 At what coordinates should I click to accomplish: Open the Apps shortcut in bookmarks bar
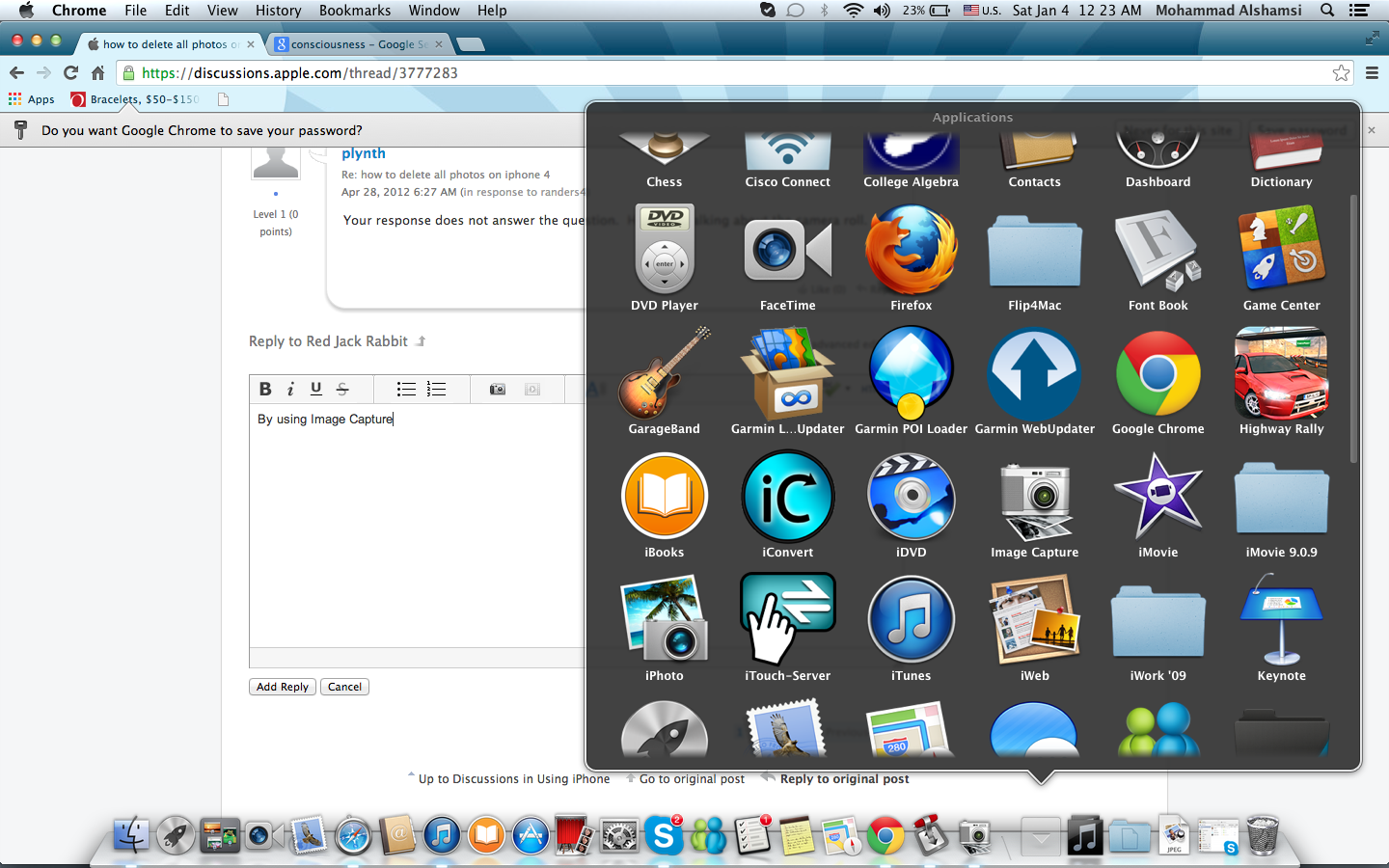[31, 99]
